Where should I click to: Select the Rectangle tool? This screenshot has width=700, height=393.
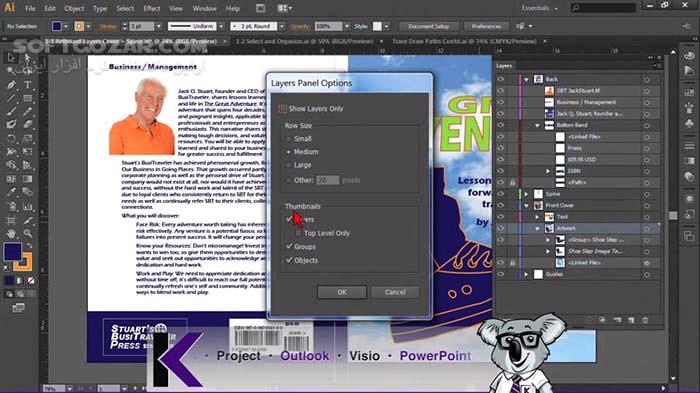28,98
